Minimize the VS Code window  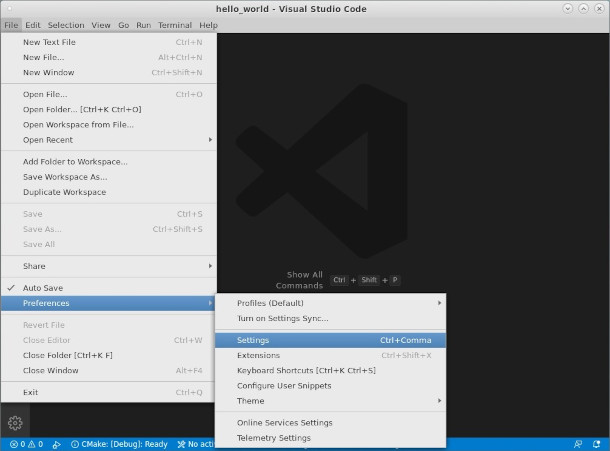[568, 9]
